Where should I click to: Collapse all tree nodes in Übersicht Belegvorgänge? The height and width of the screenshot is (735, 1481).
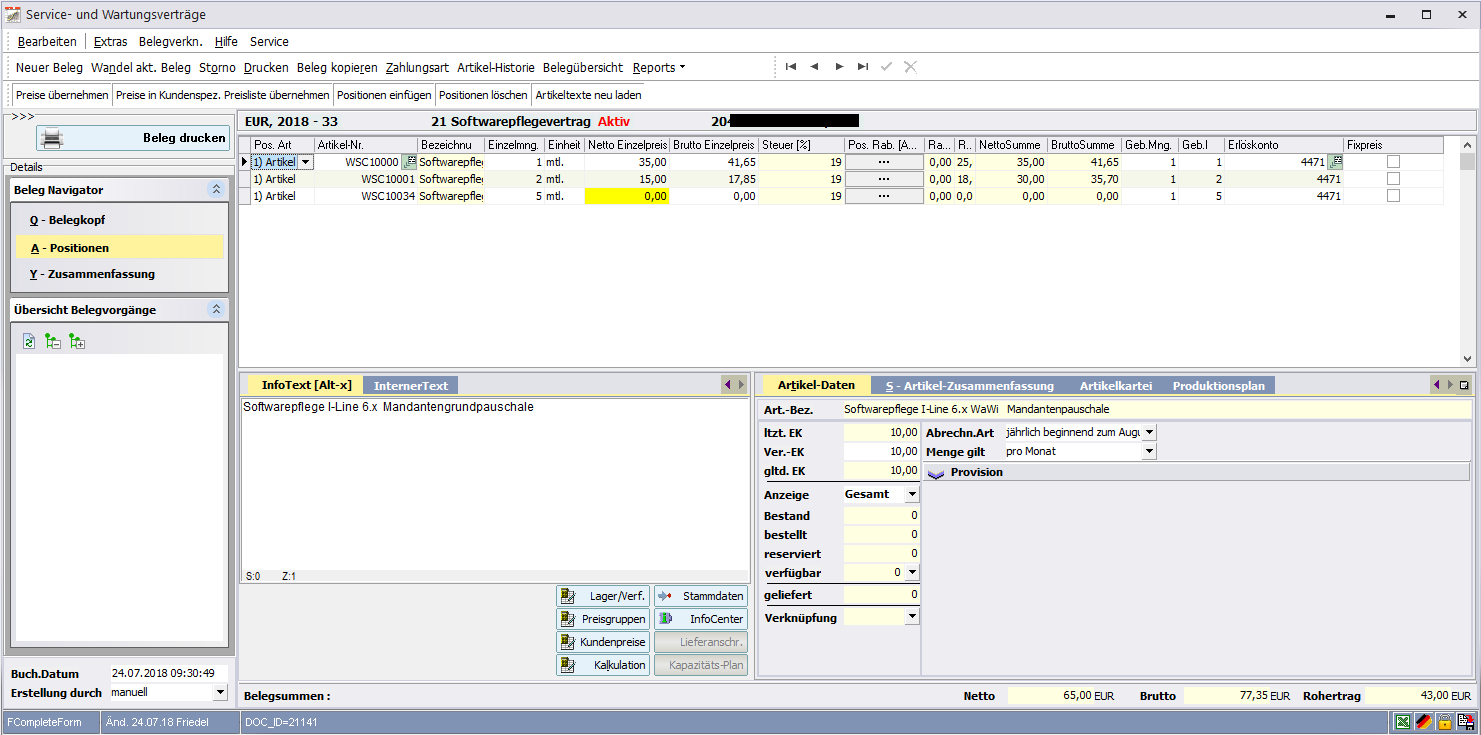(53, 342)
